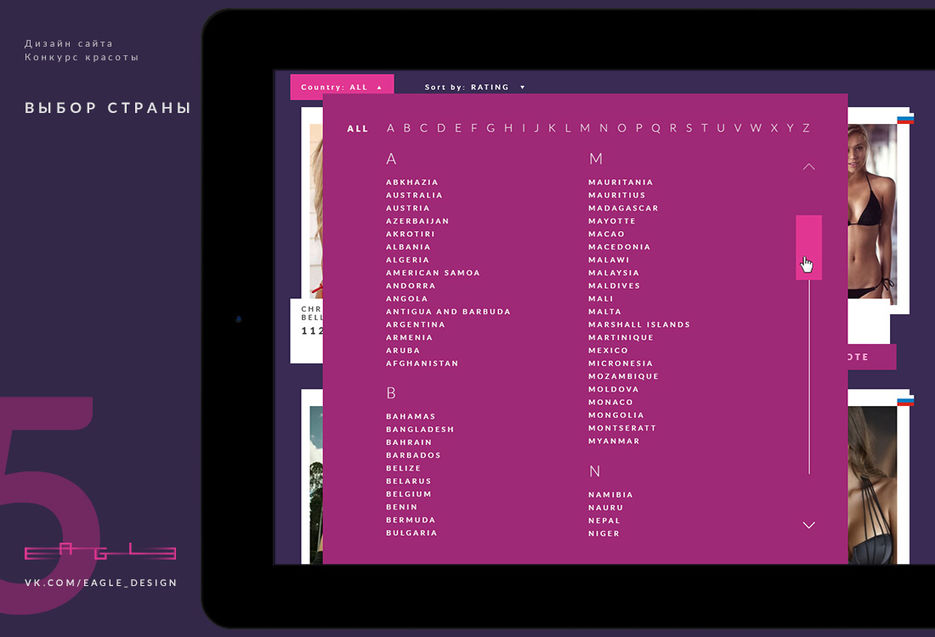Select Mexico as the country
Viewport: 935px width, 637px height.
pyautogui.click(x=608, y=351)
